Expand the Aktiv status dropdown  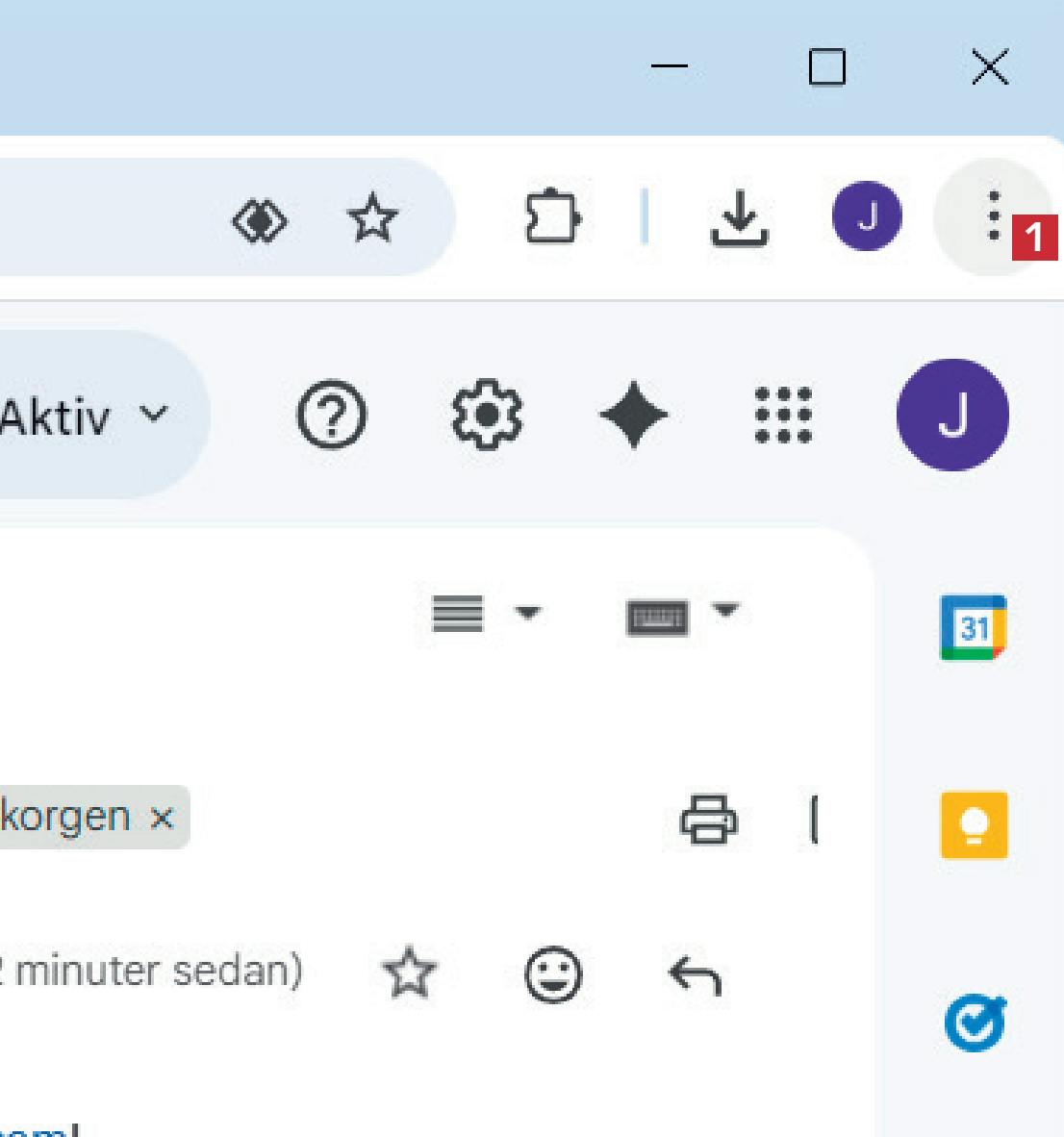152,415
